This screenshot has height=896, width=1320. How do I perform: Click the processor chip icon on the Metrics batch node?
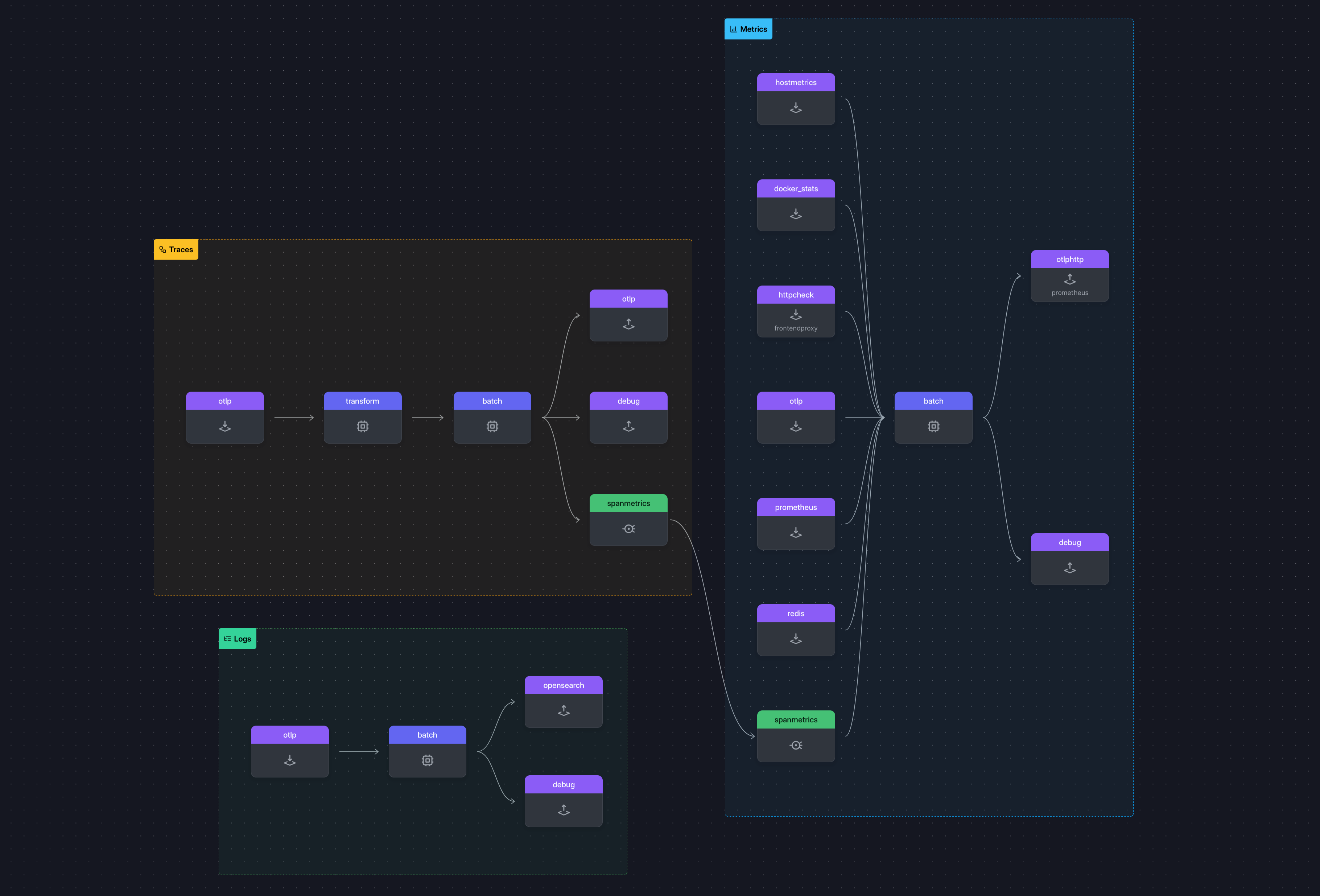click(933, 426)
